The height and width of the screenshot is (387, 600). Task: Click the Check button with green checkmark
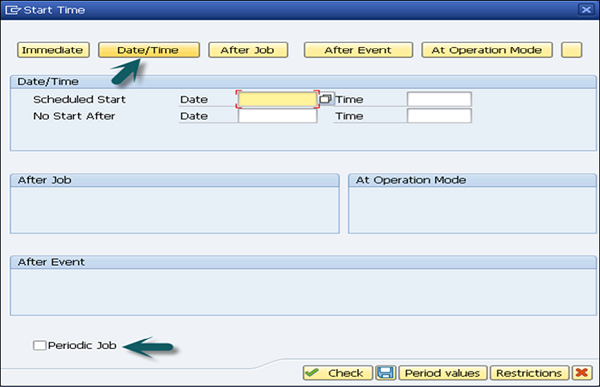pyautogui.click(x=338, y=372)
